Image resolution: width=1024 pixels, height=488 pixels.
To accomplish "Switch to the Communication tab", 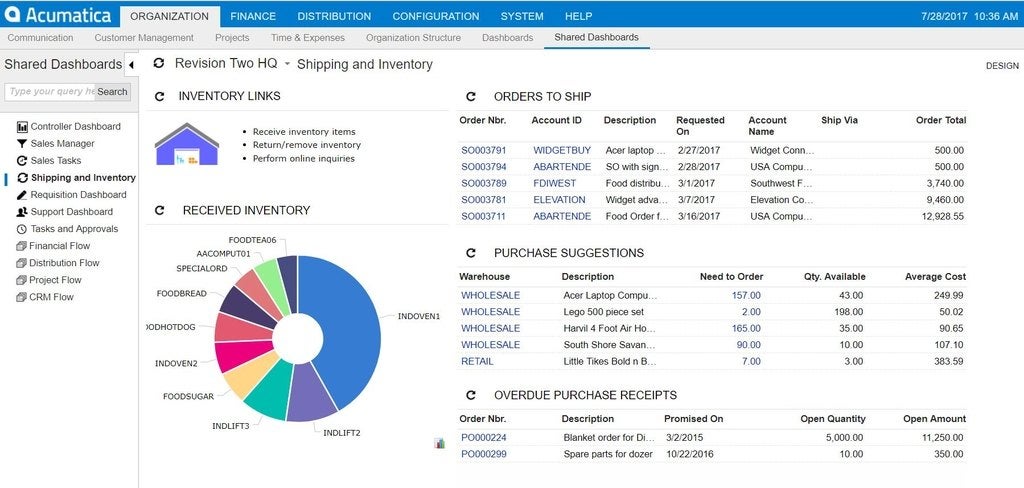I will pos(40,38).
